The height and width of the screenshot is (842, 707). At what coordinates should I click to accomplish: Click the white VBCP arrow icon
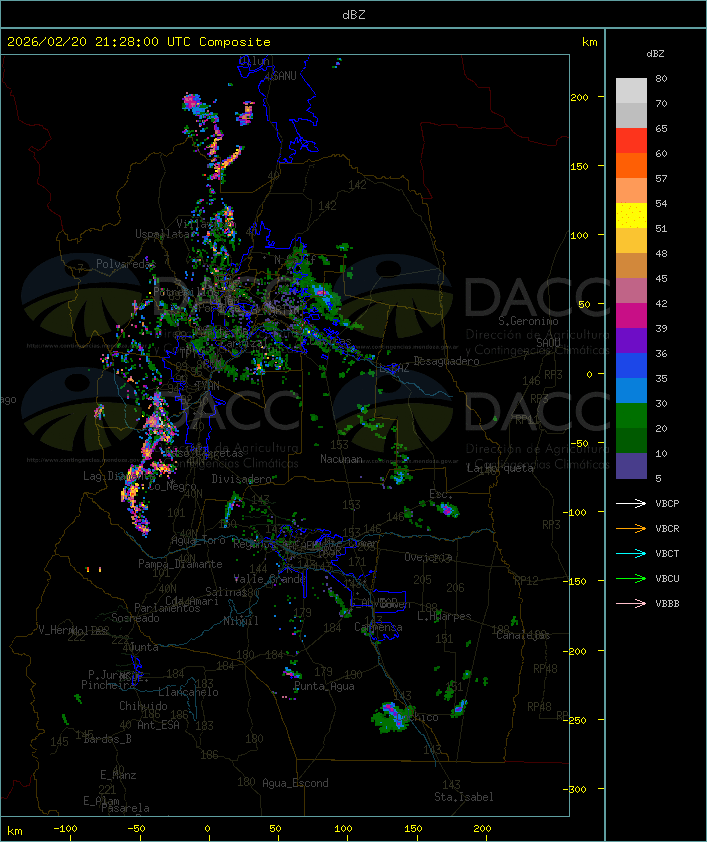pyautogui.click(x=631, y=504)
